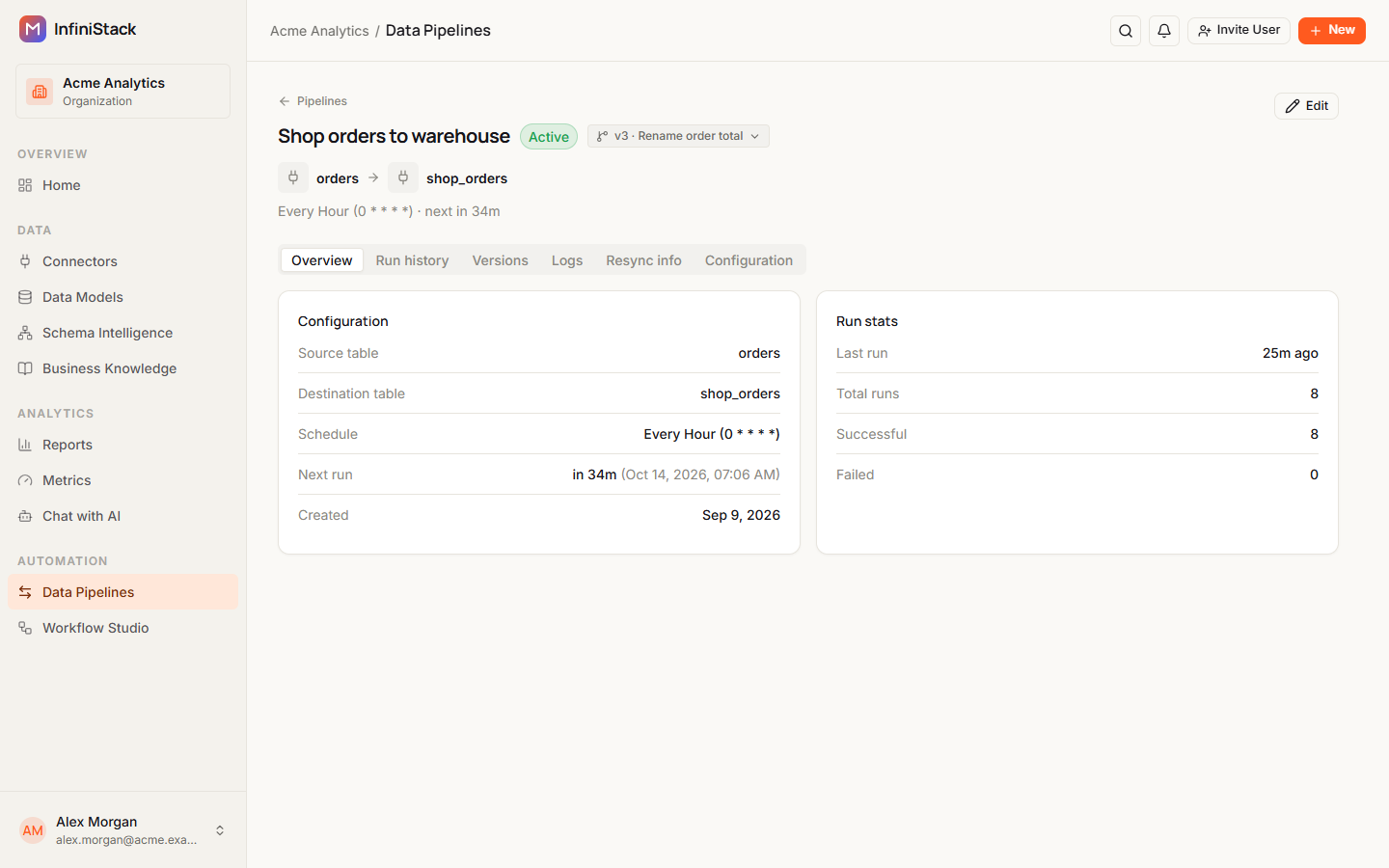Image resolution: width=1389 pixels, height=868 pixels.
Task: Open the Versions tab
Action: pos(500,260)
